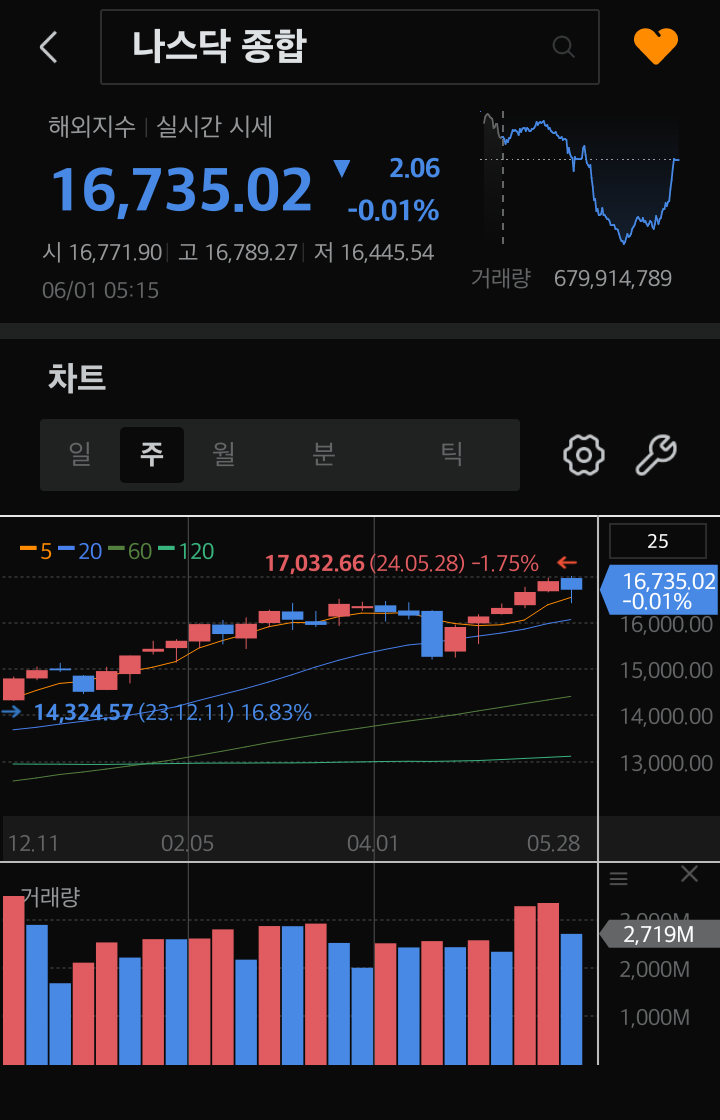720x1120 pixels.
Task: Click the 차트 section heading
Action: (x=76, y=378)
